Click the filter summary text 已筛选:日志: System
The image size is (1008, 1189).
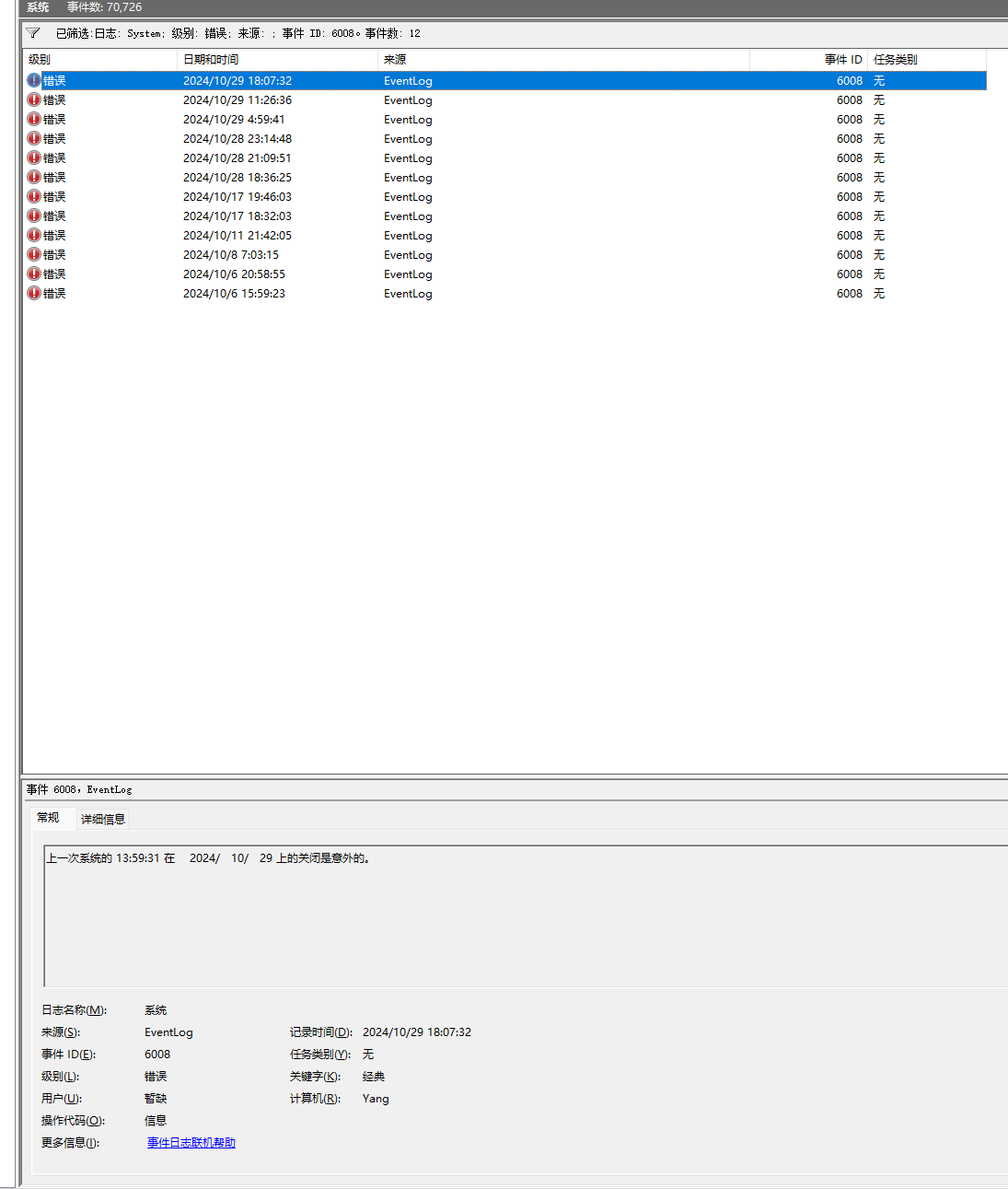[110, 33]
